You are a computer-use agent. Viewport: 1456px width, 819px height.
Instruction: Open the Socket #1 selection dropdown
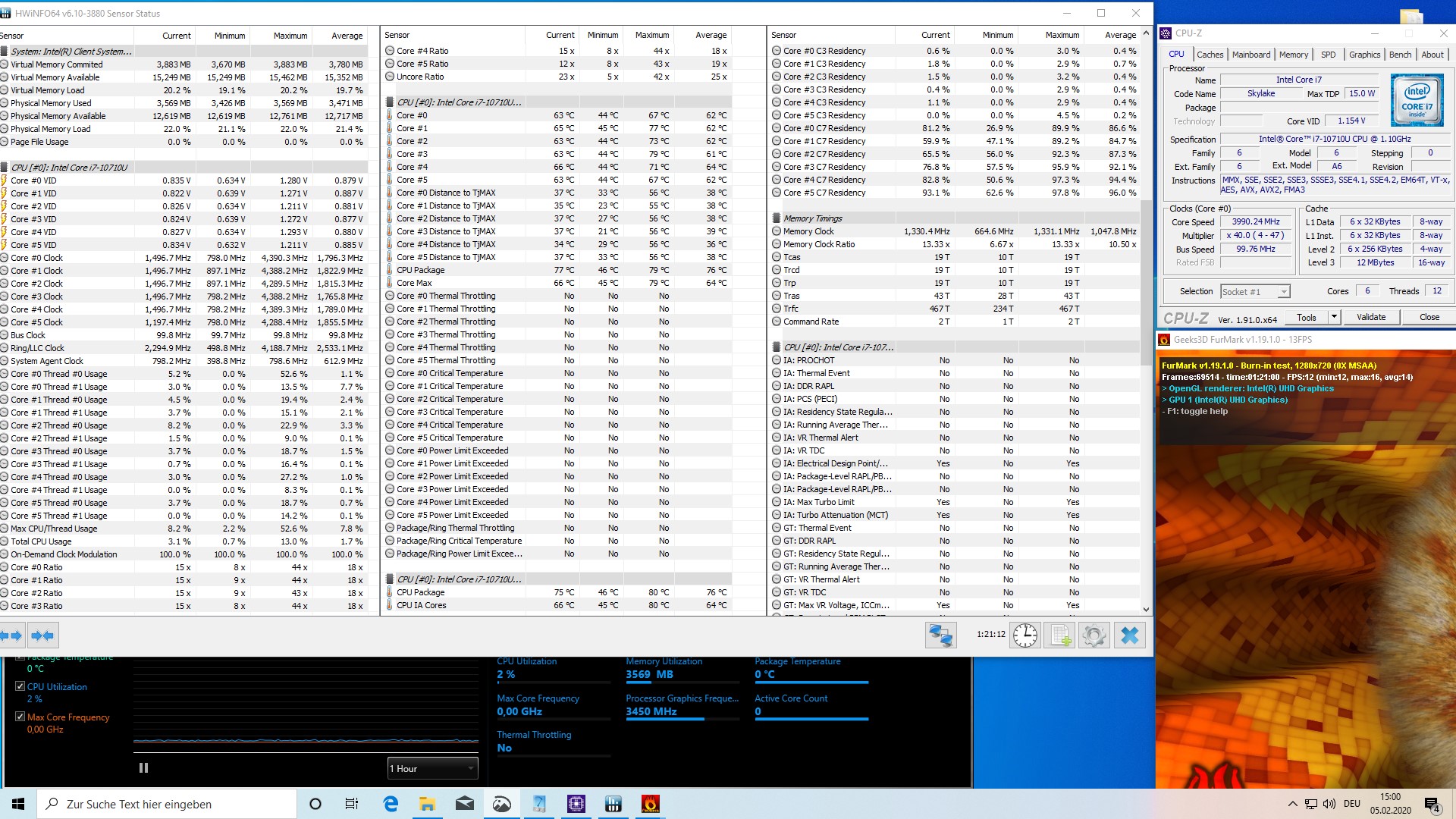click(x=1255, y=291)
